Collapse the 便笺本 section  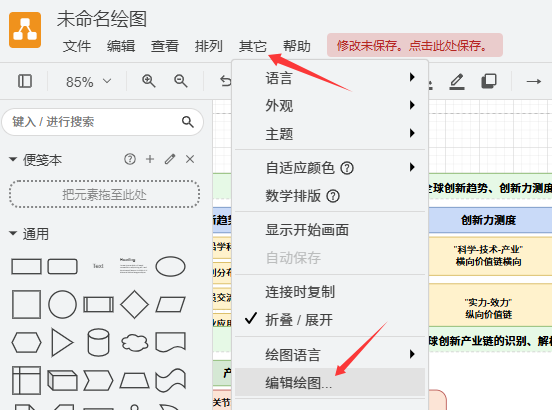point(13,159)
